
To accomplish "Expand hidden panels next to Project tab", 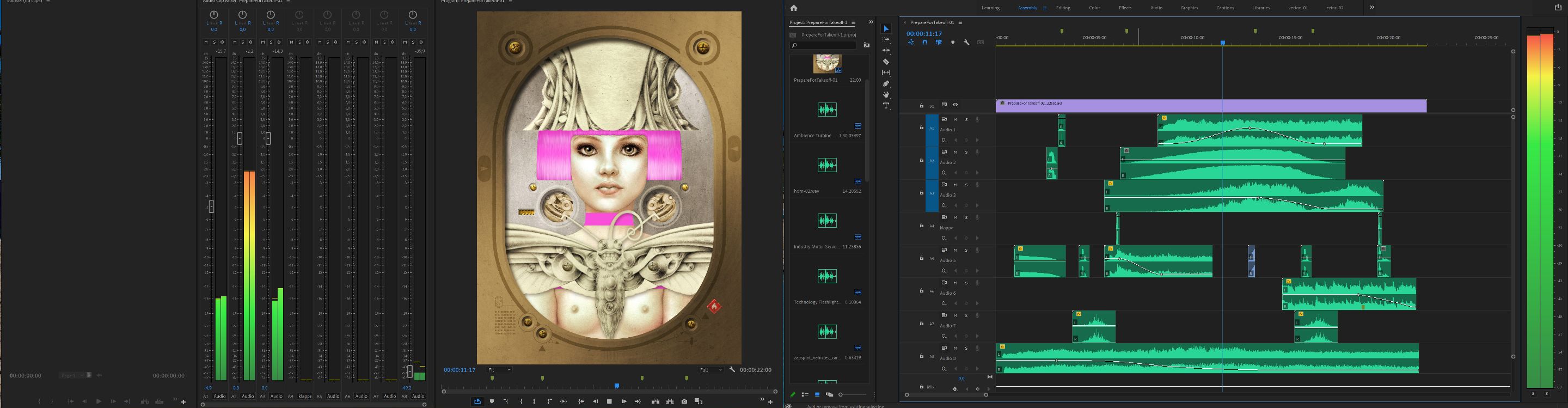I will pyautogui.click(x=871, y=22).
